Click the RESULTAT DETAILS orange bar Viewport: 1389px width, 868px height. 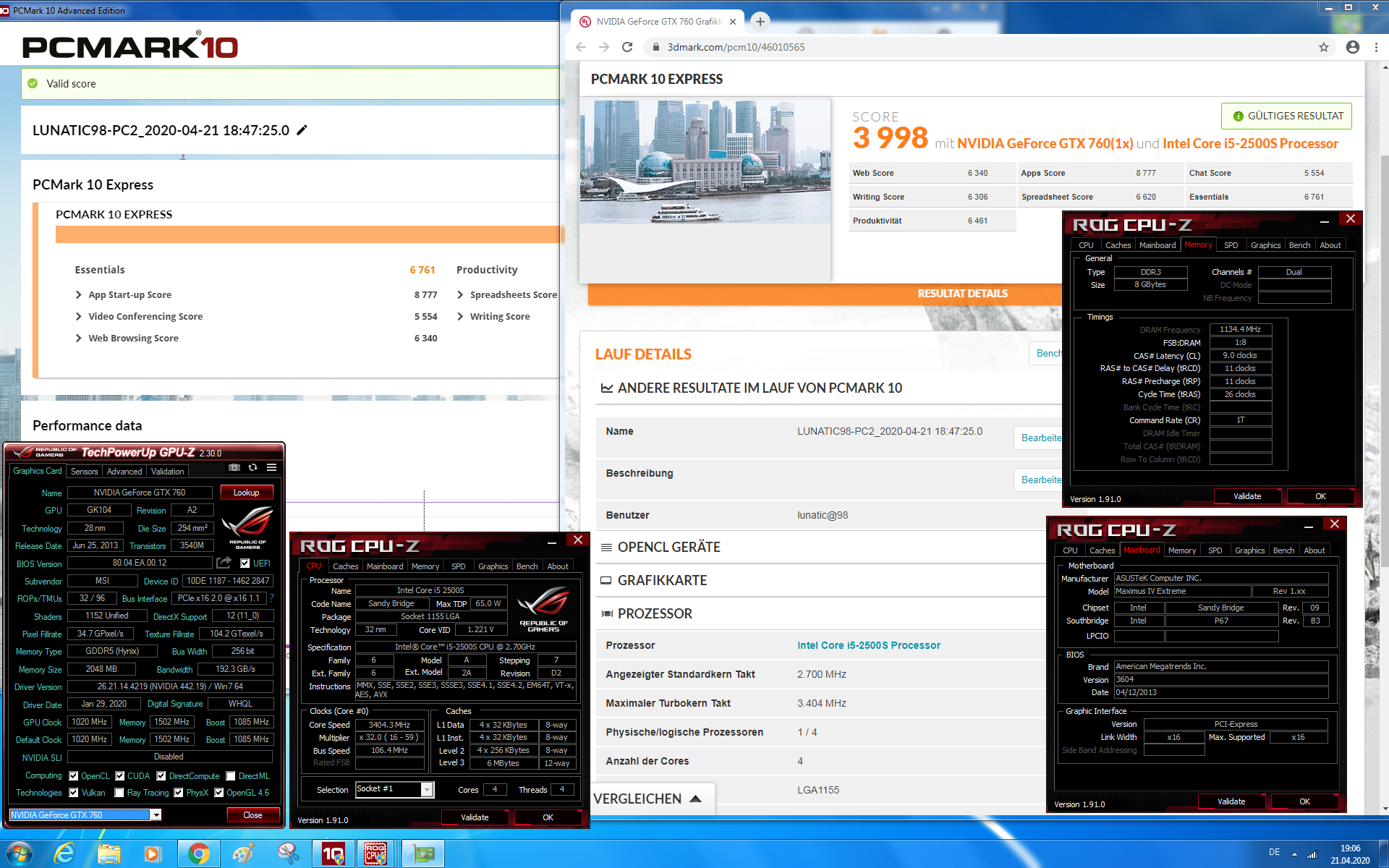click(x=825, y=294)
